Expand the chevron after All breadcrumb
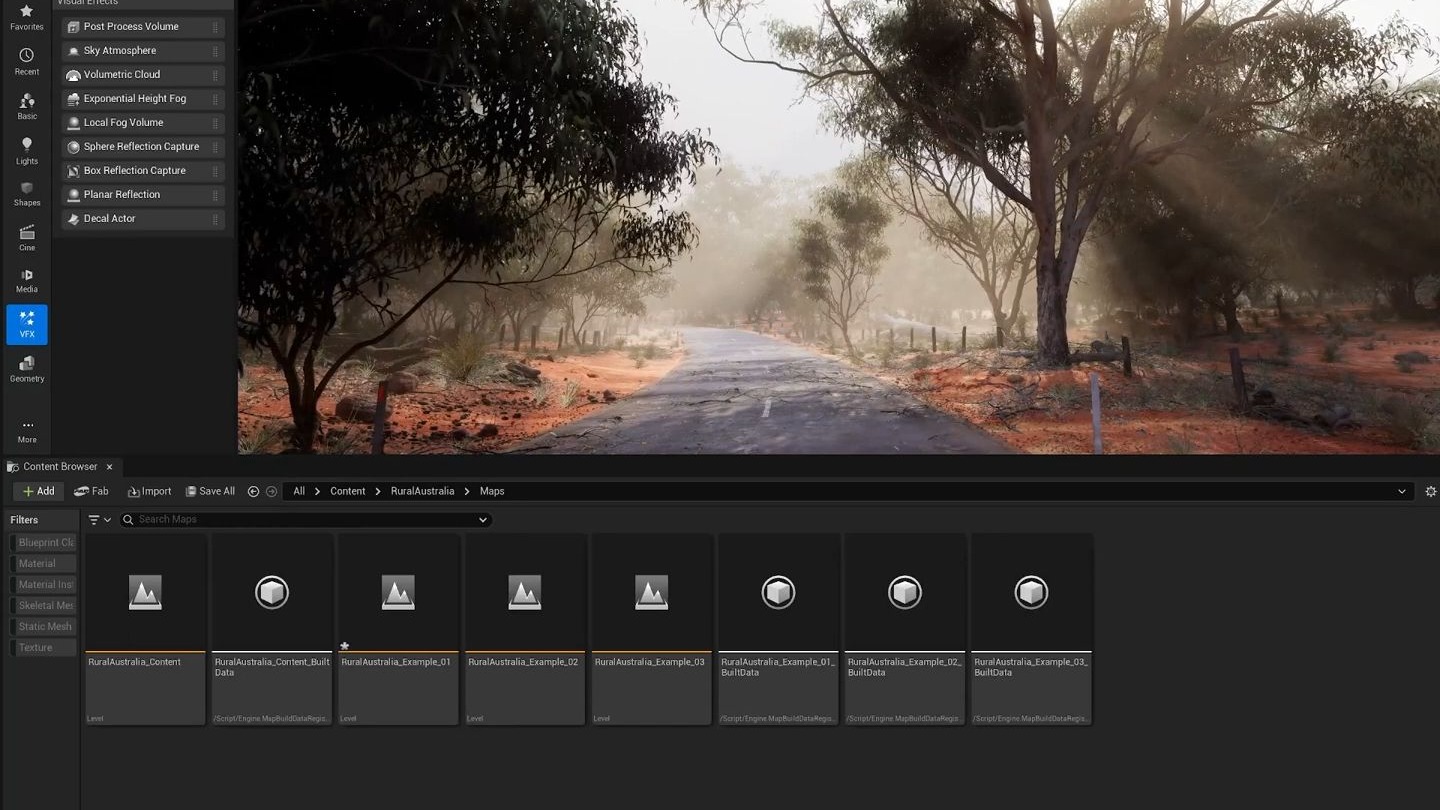This screenshot has width=1440, height=810. [x=318, y=492]
